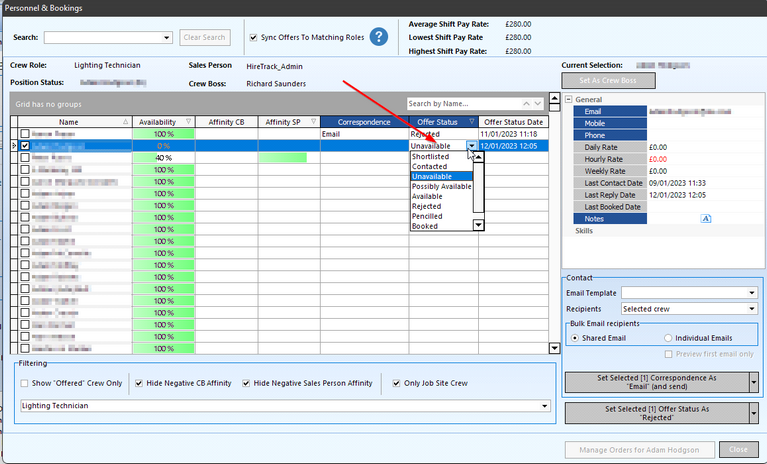Click the Affinity SP column filter icon
Screen dimensions: 767x464
click(313, 121)
